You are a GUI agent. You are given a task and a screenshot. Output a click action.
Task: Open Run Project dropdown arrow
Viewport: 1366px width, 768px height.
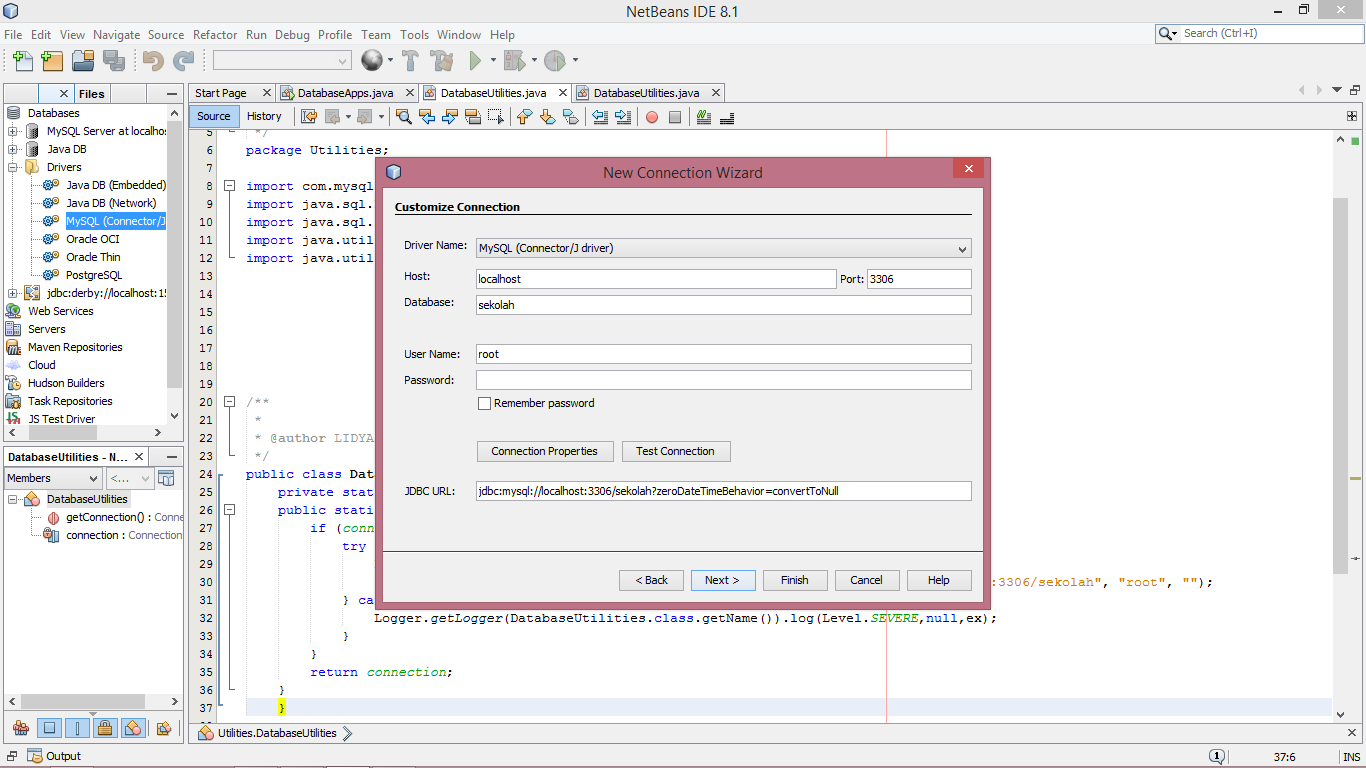(493, 61)
